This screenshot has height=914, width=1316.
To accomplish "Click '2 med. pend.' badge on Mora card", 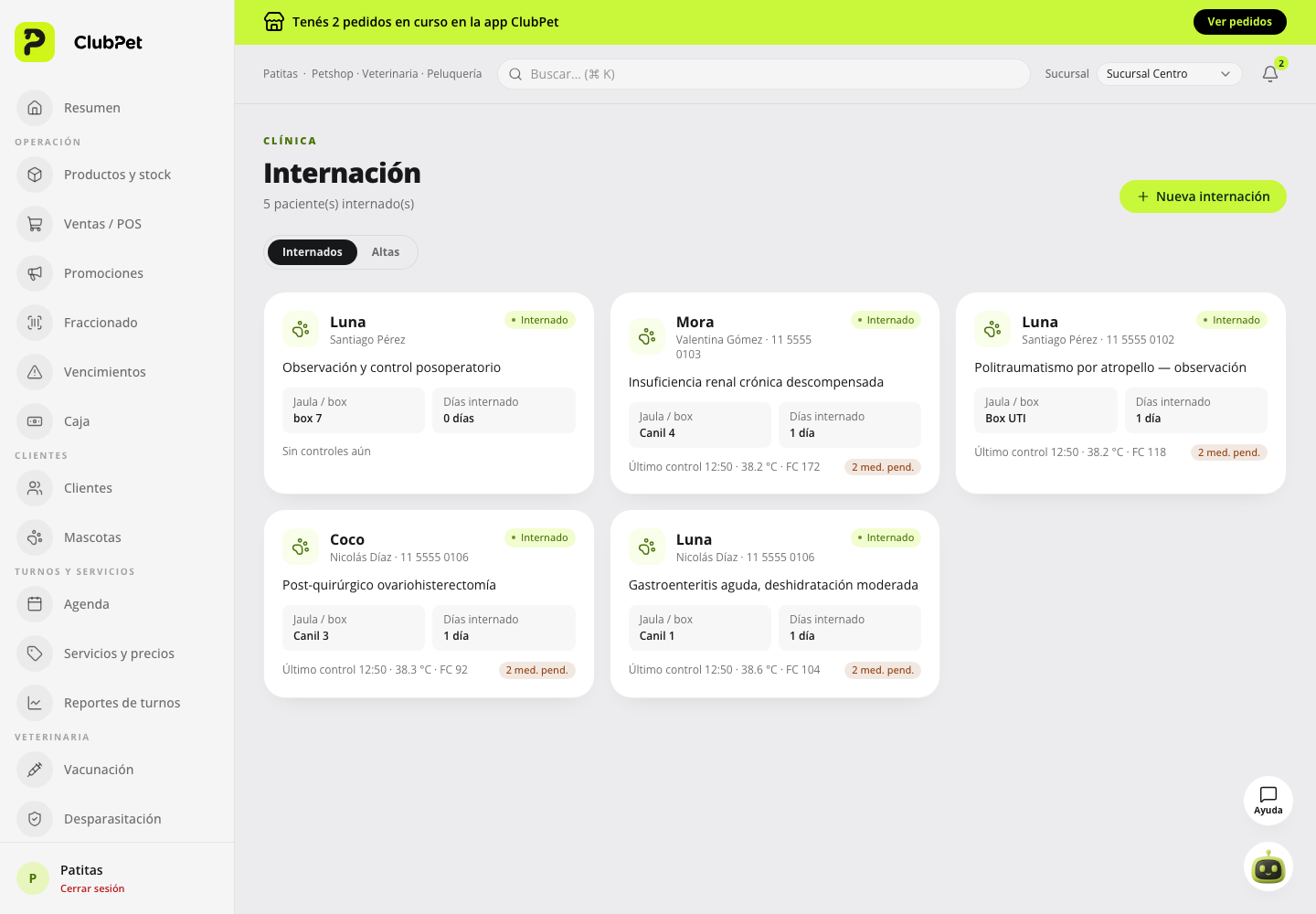I will click(883, 467).
